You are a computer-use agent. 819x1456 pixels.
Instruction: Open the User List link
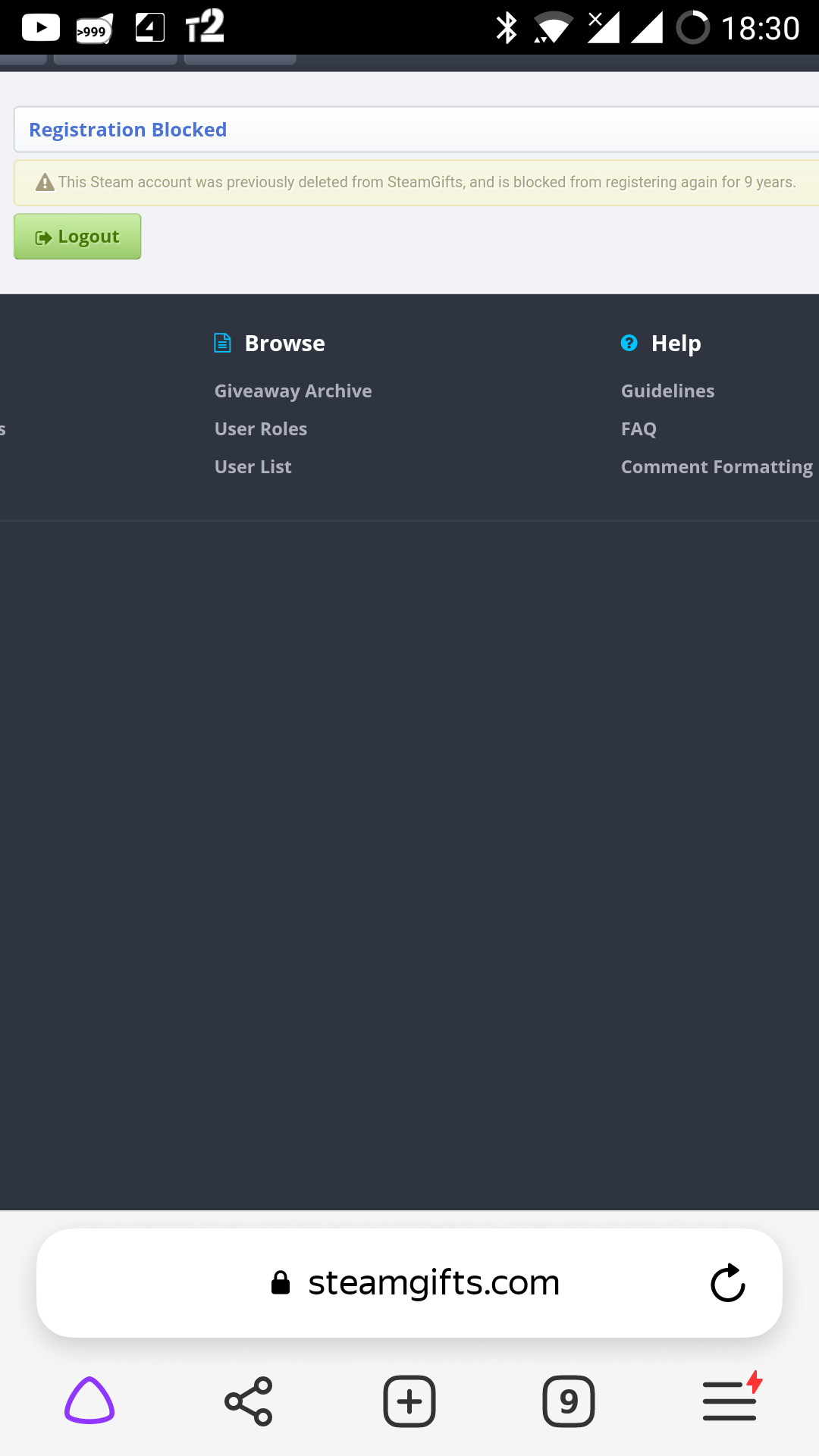(x=253, y=467)
